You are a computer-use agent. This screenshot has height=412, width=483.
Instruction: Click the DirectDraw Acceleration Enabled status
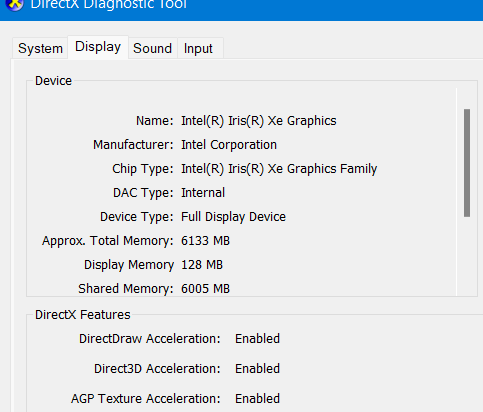click(x=257, y=339)
